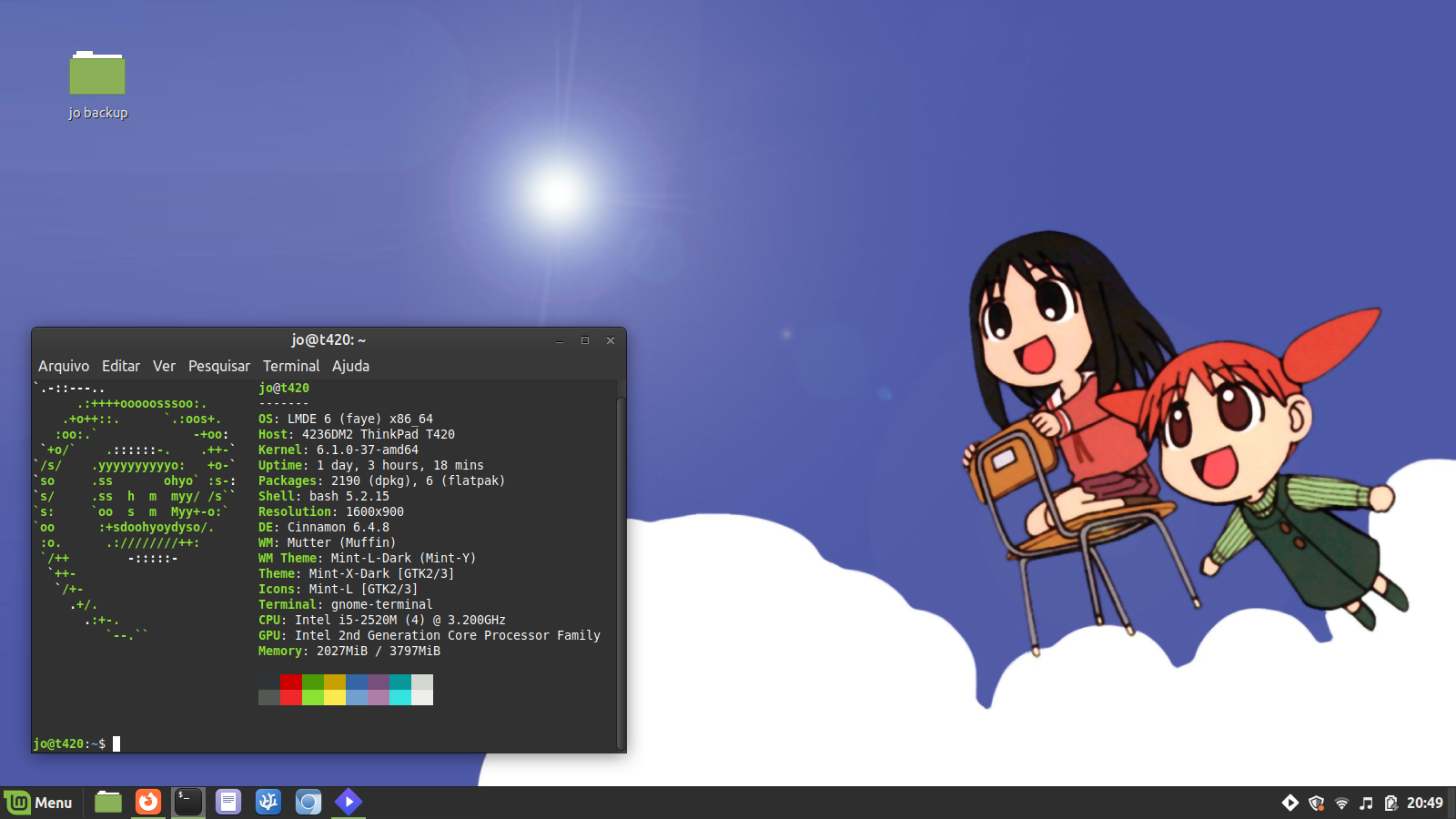Image resolution: width=1456 pixels, height=819 pixels.
Task: Minimize the jo@t420 terminal window
Action: (560, 340)
